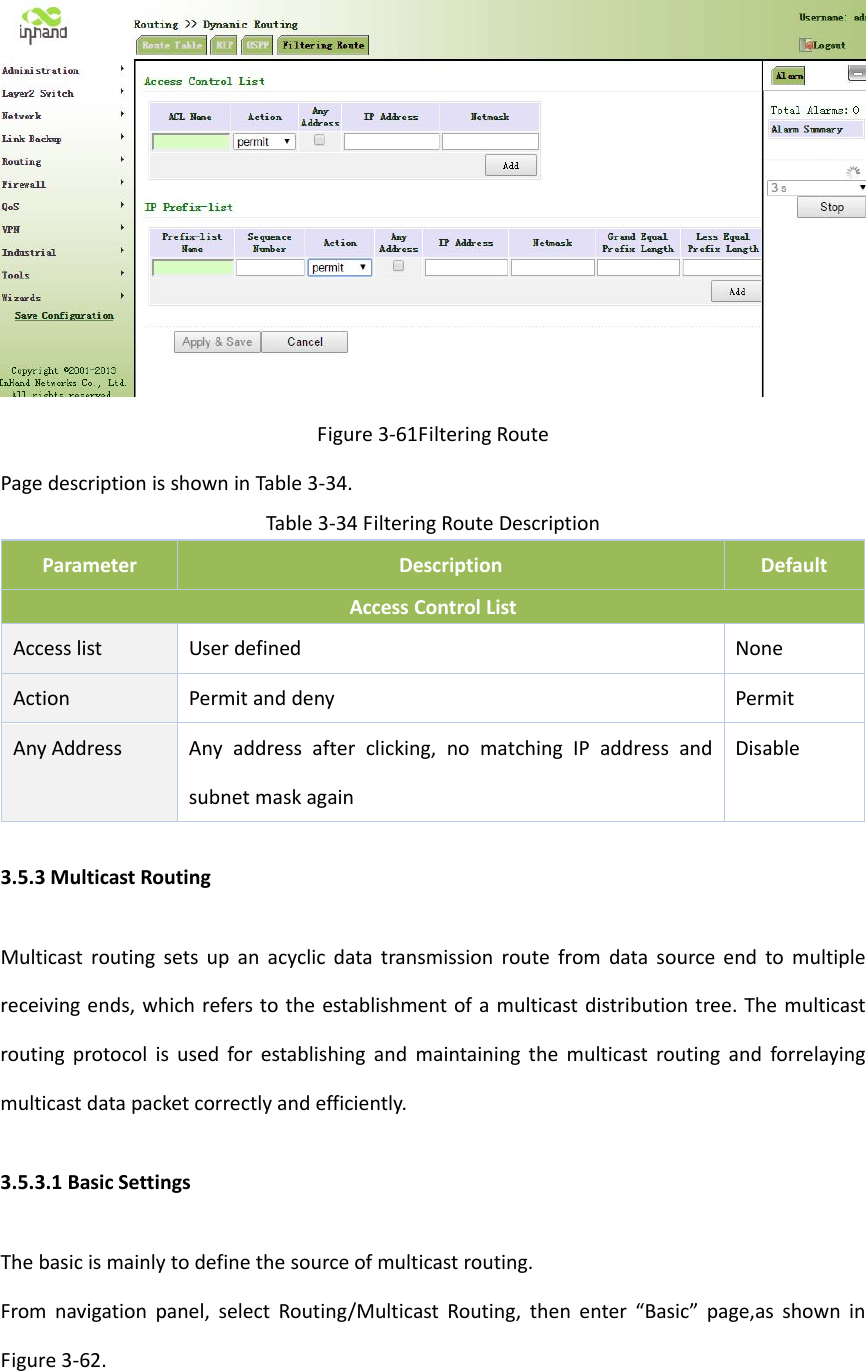Open the Action dropdown in IP Prefix-list

click(x=339, y=266)
